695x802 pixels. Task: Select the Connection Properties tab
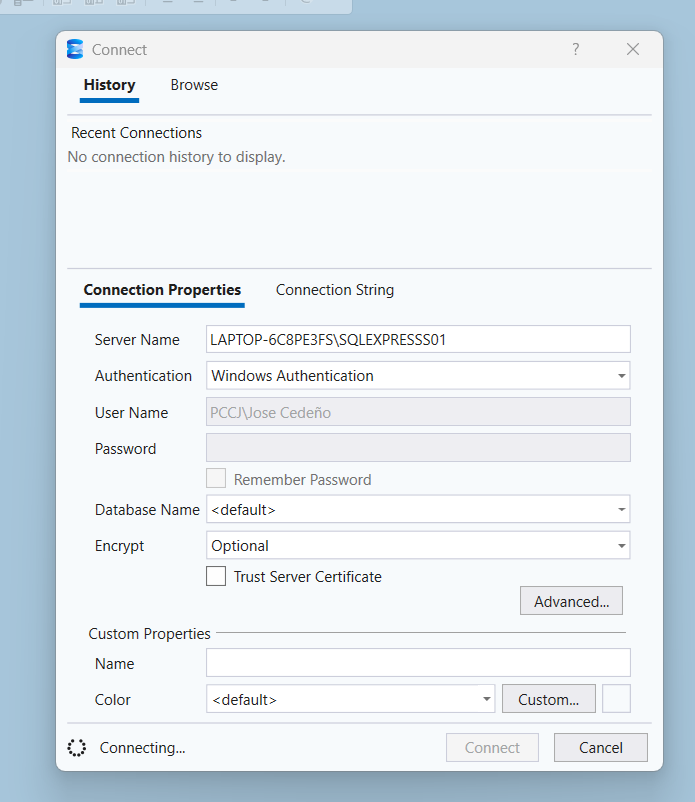click(162, 290)
